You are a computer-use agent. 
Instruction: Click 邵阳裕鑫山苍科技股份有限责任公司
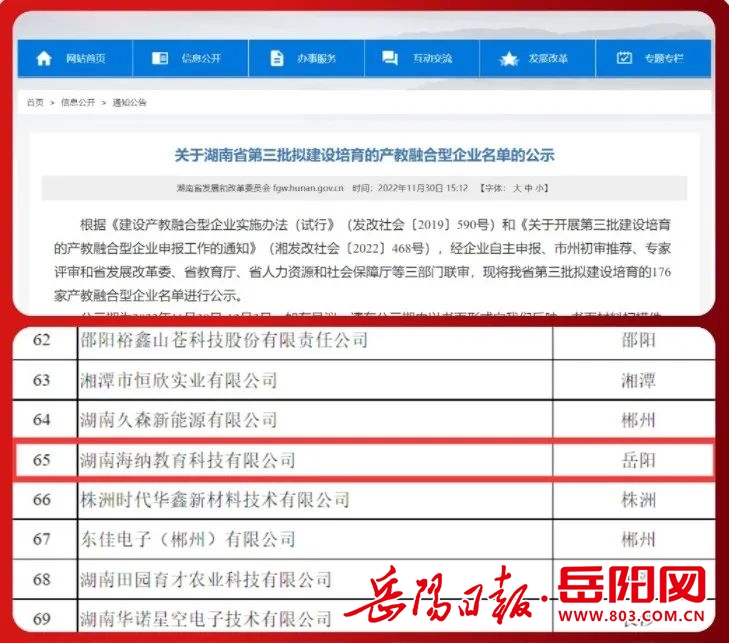pos(224,340)
